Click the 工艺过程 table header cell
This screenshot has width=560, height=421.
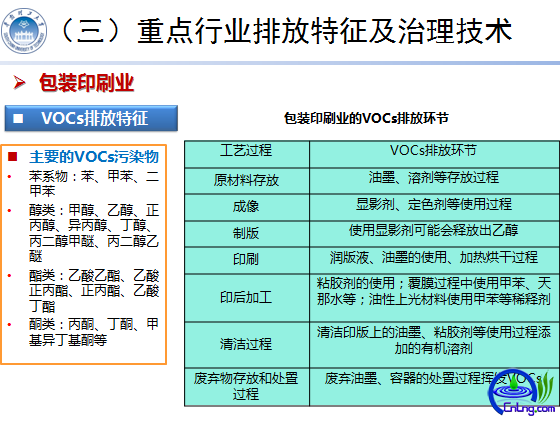[247, 154]
